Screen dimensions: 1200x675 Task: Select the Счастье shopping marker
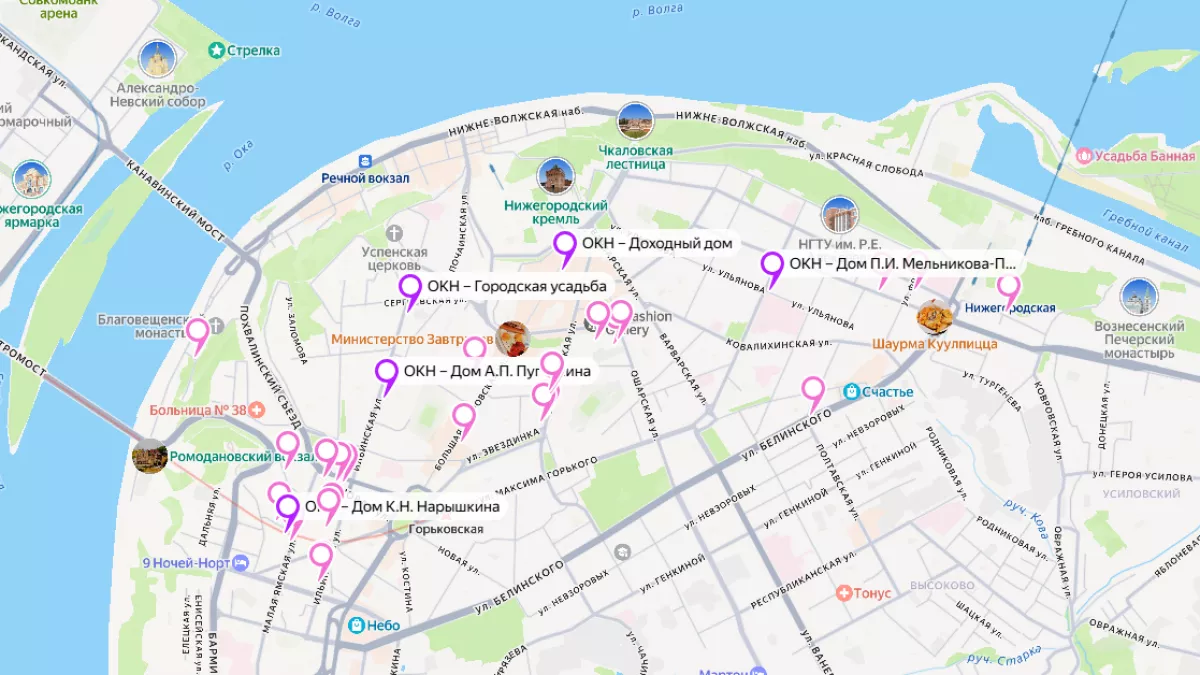coord(851,391)
